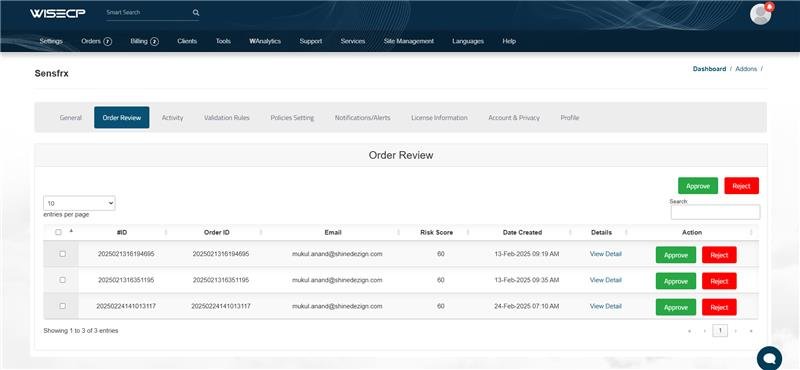Open the Help menu

coord(509,41)
